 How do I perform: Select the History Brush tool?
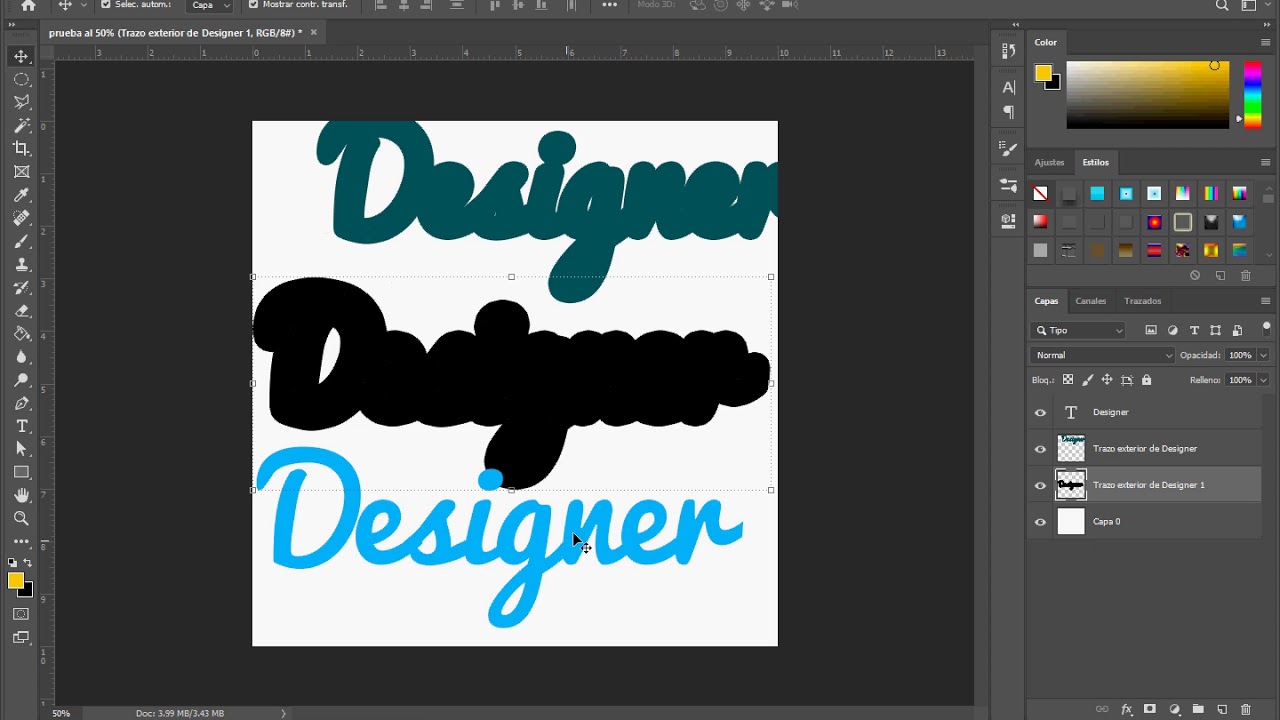[21, 288]
